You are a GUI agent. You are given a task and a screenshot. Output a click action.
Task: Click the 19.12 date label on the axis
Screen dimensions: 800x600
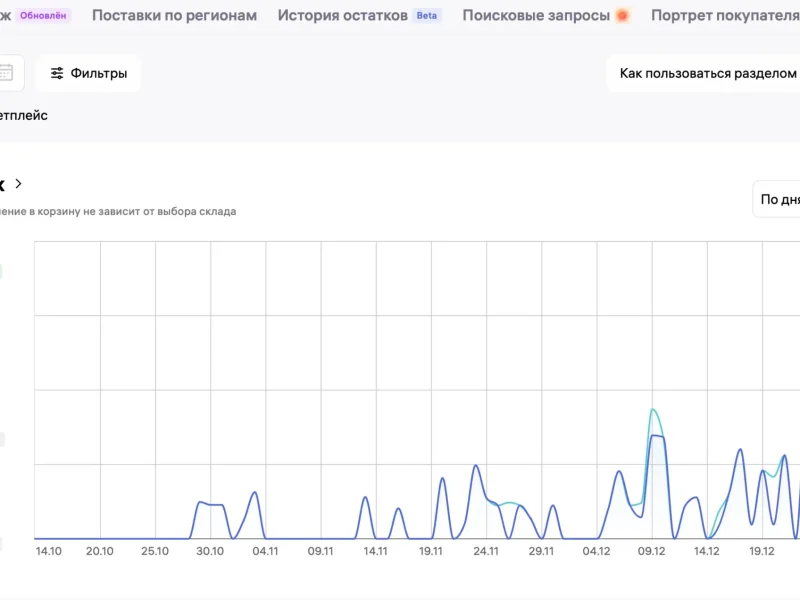(x=762, y=550)
